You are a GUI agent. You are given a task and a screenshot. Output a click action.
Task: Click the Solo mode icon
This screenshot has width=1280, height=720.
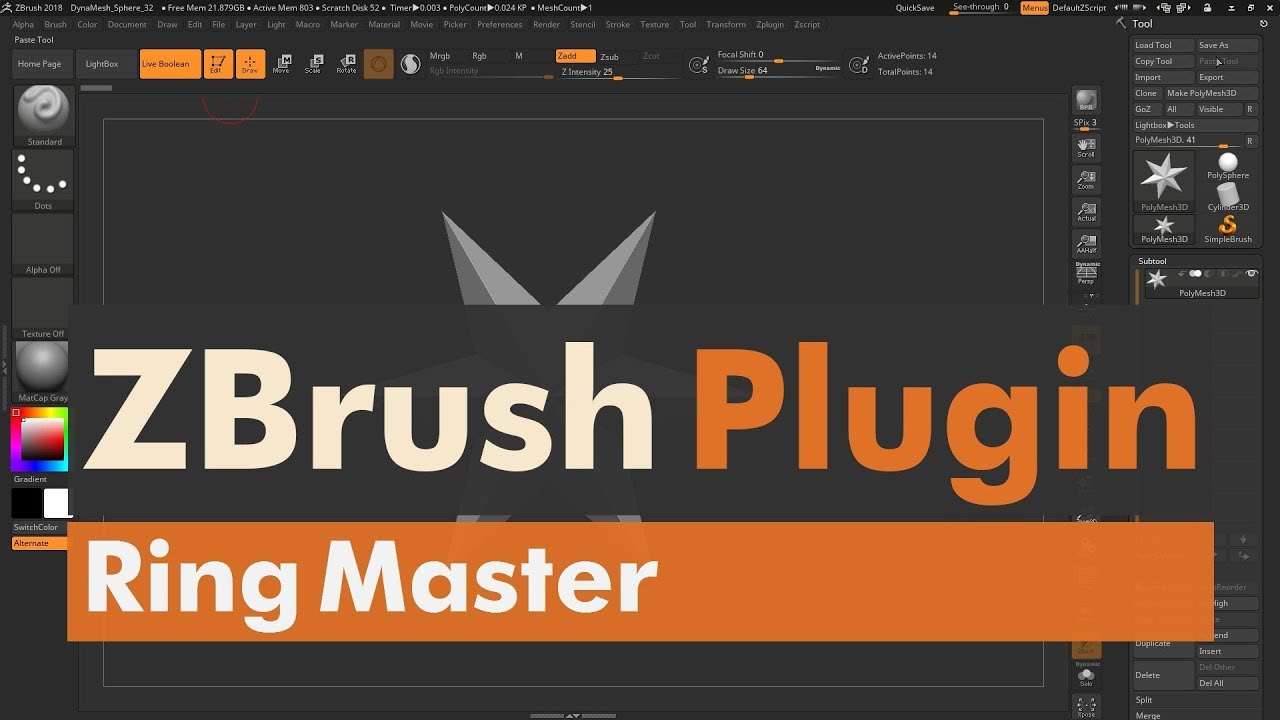click(x=1085, y=676)
